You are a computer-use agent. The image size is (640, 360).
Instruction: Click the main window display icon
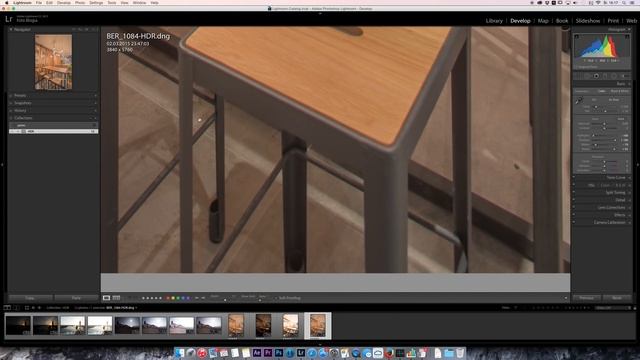7,308
